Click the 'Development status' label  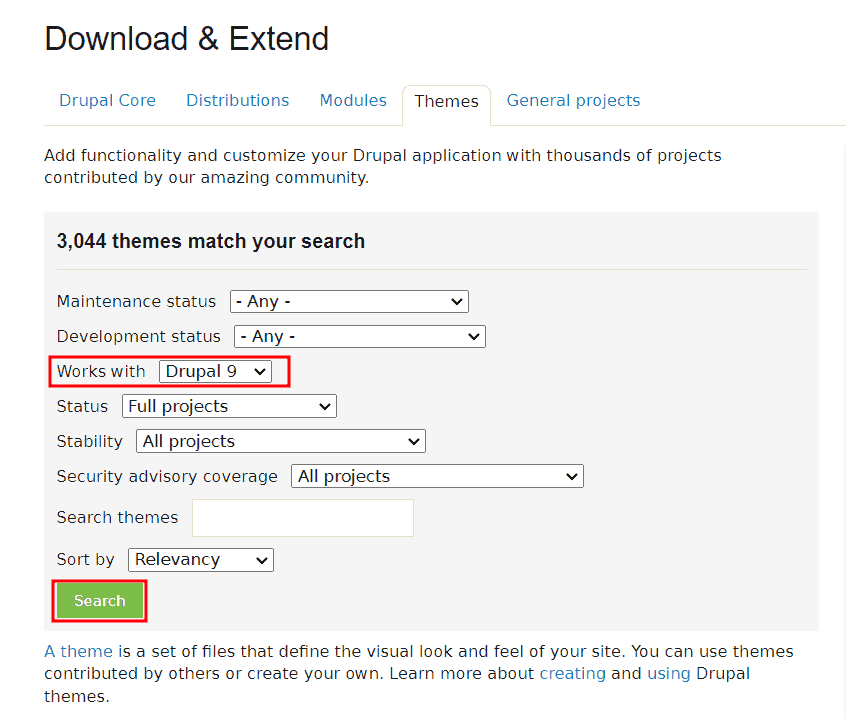click(x=139, y=337)
